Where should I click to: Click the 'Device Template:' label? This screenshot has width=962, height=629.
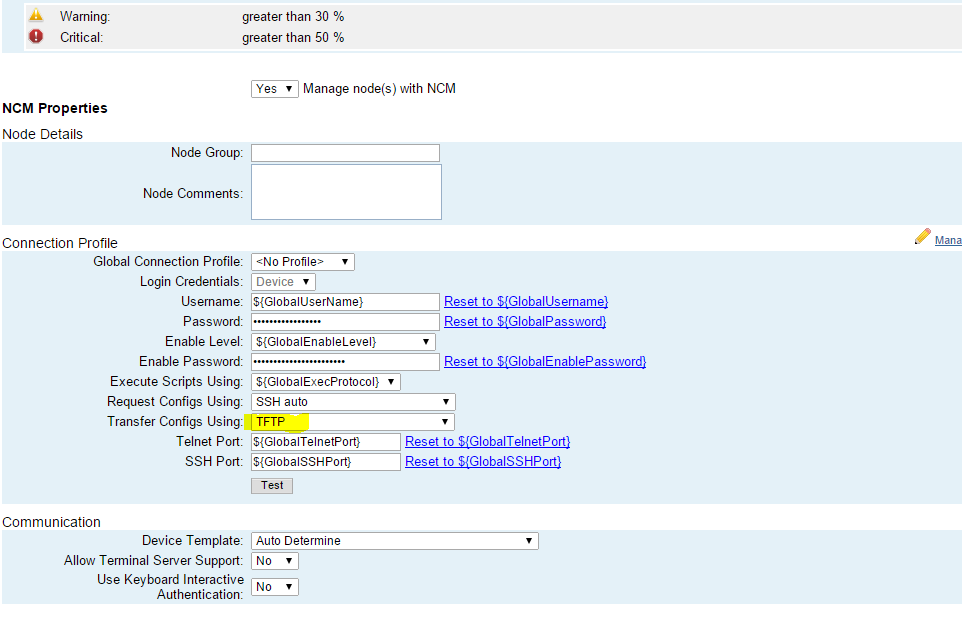[x=193, y=541]
